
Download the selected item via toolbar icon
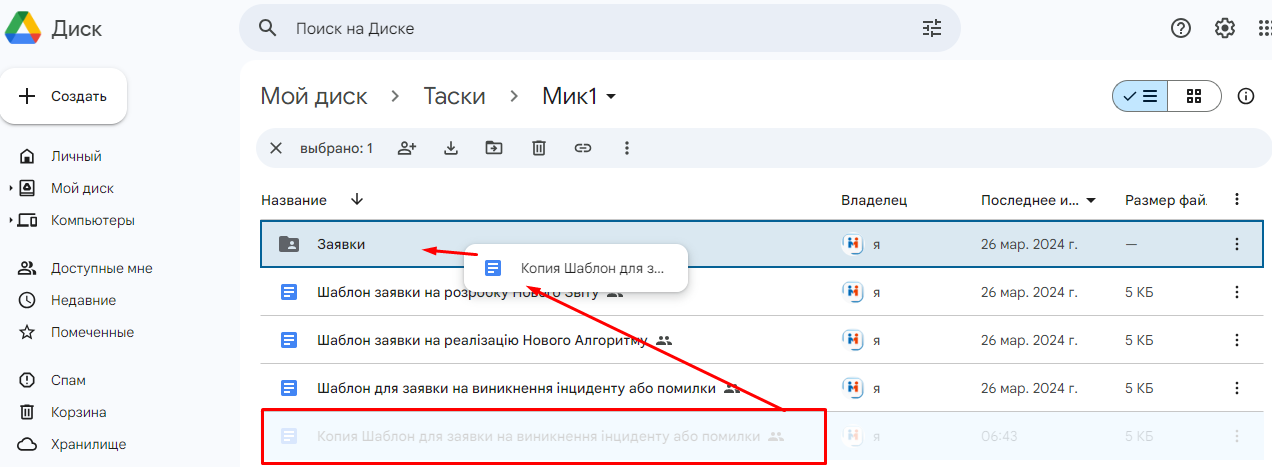coord(450,148)
